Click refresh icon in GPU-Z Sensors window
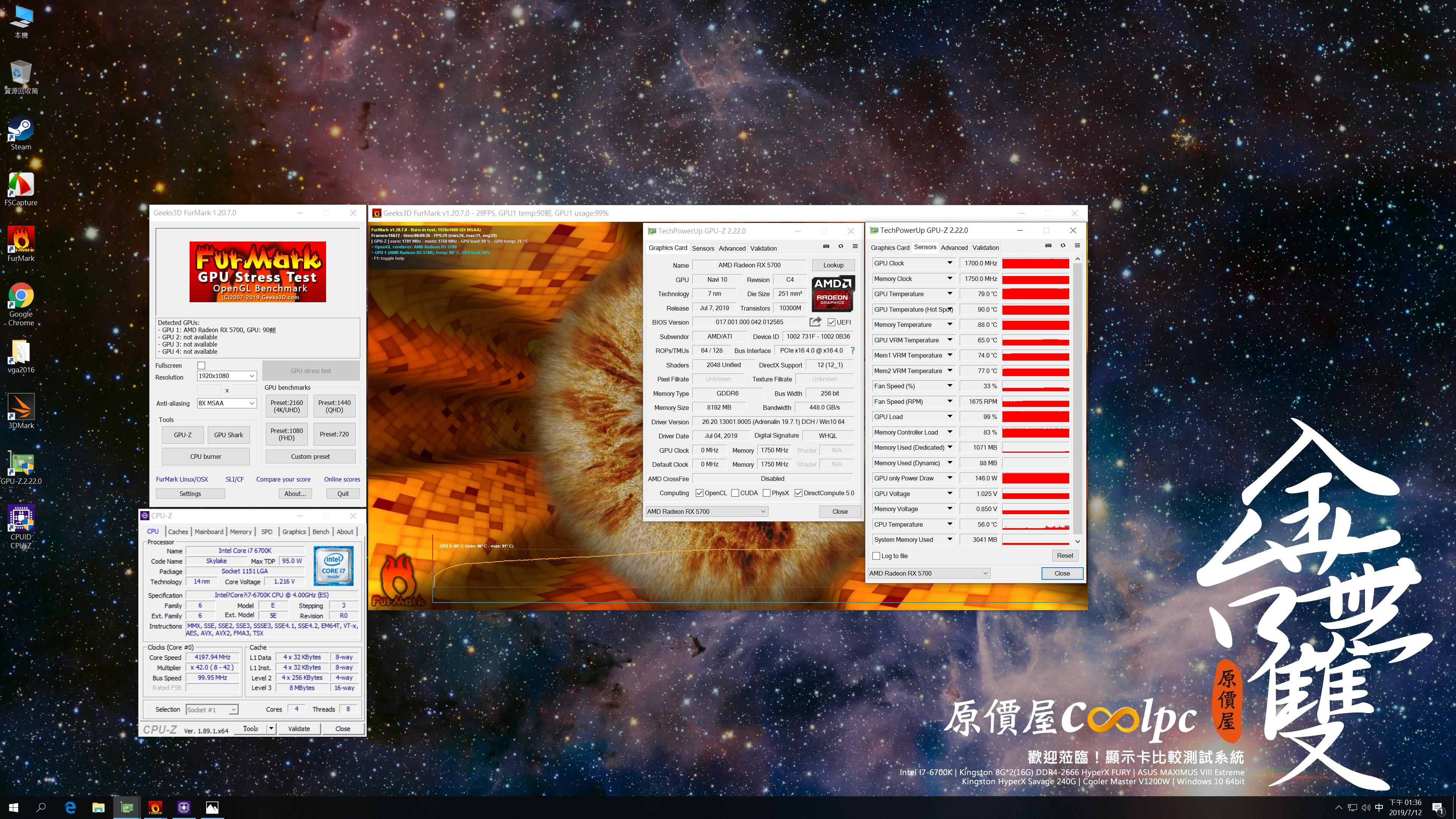This screenshot has height=819, width=1456. pos(1062,246)
